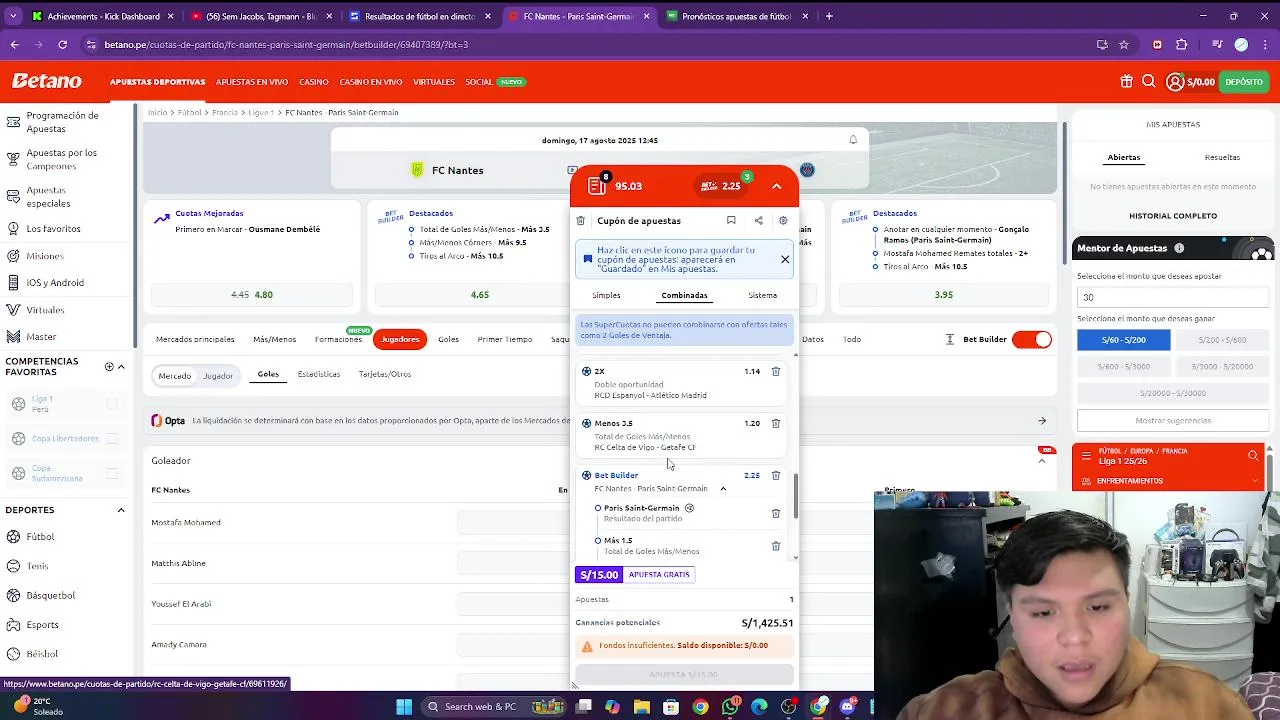The image size is (1280, 720).
Task: Open the Enfrentamientos section bar
Action: coord(1170,481)
